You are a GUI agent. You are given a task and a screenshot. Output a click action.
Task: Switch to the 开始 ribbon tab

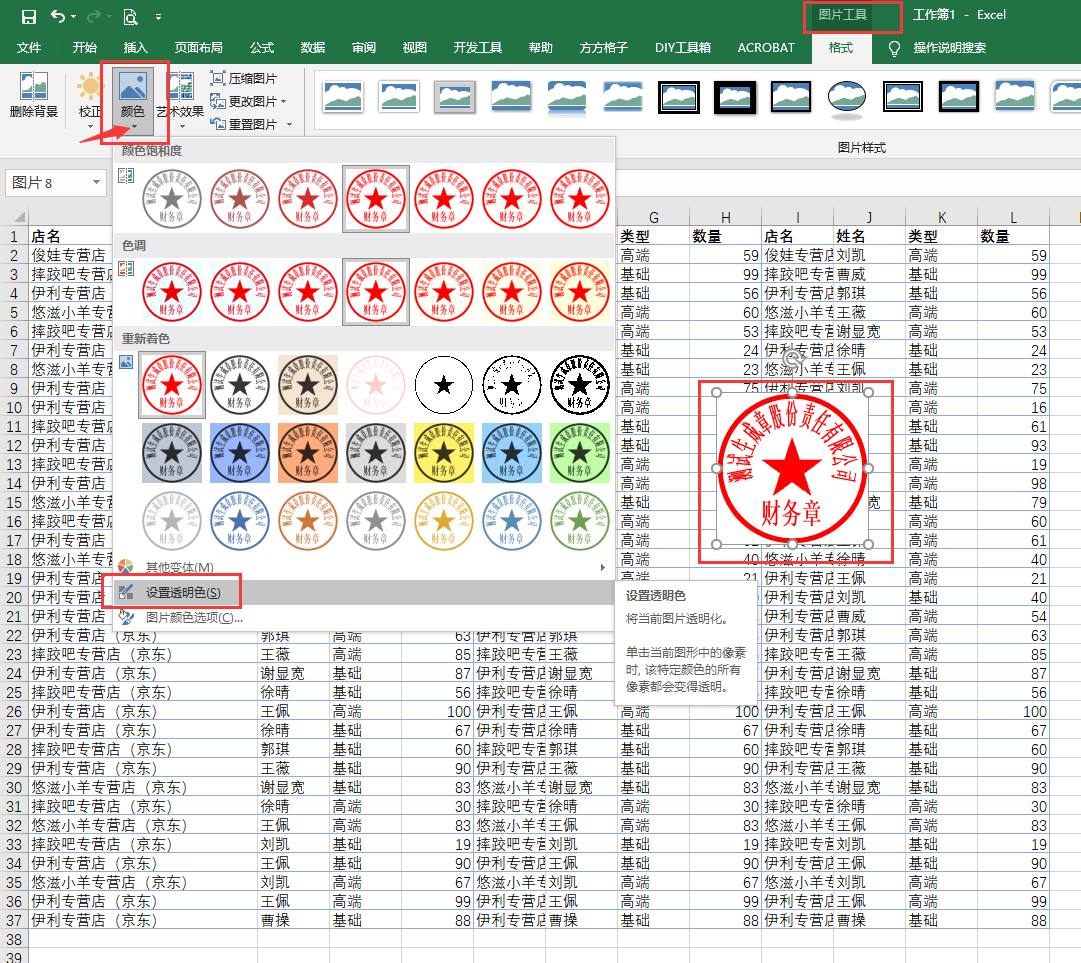click(x=85, y=48)
